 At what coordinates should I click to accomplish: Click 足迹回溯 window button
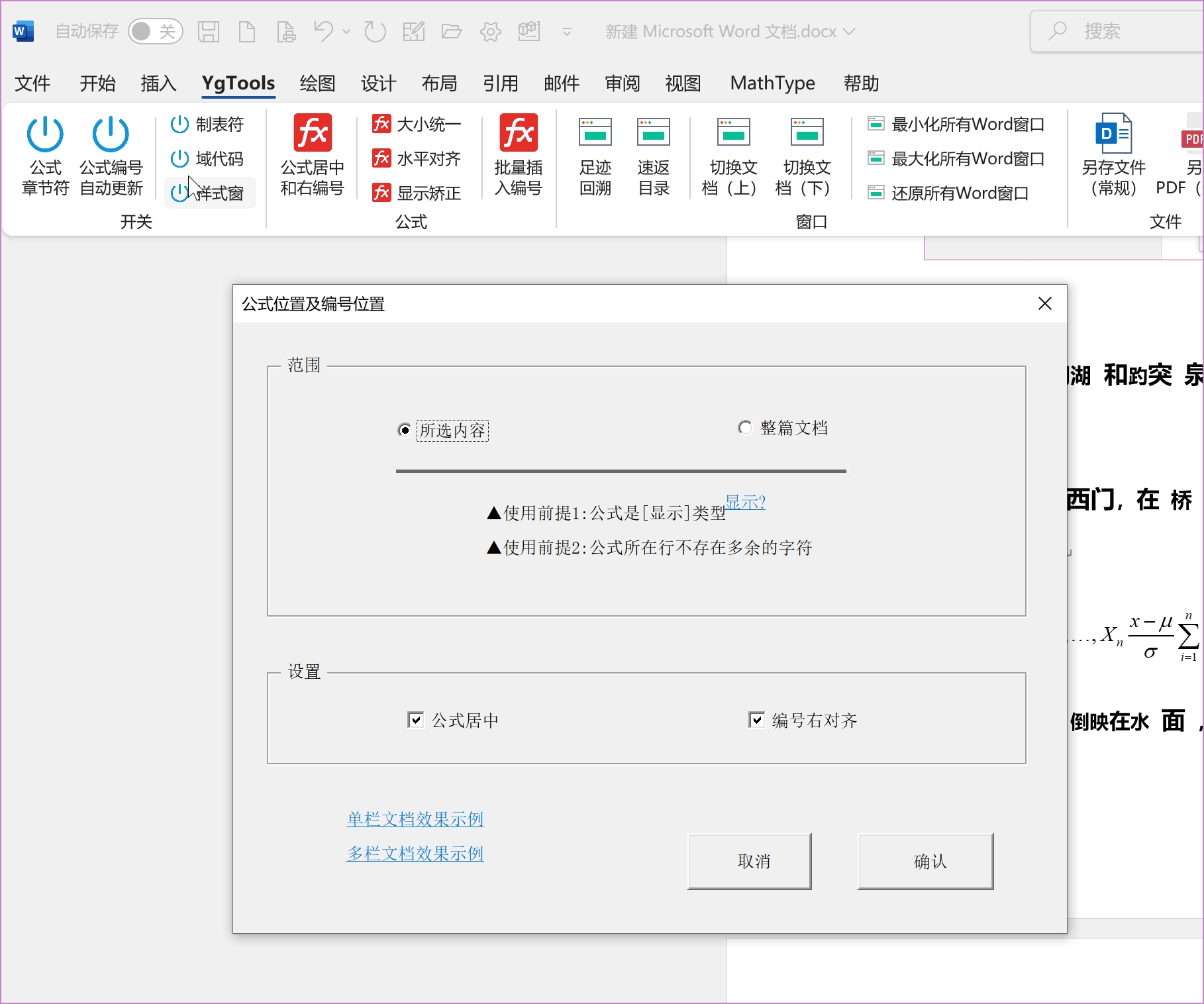(595, 157)
